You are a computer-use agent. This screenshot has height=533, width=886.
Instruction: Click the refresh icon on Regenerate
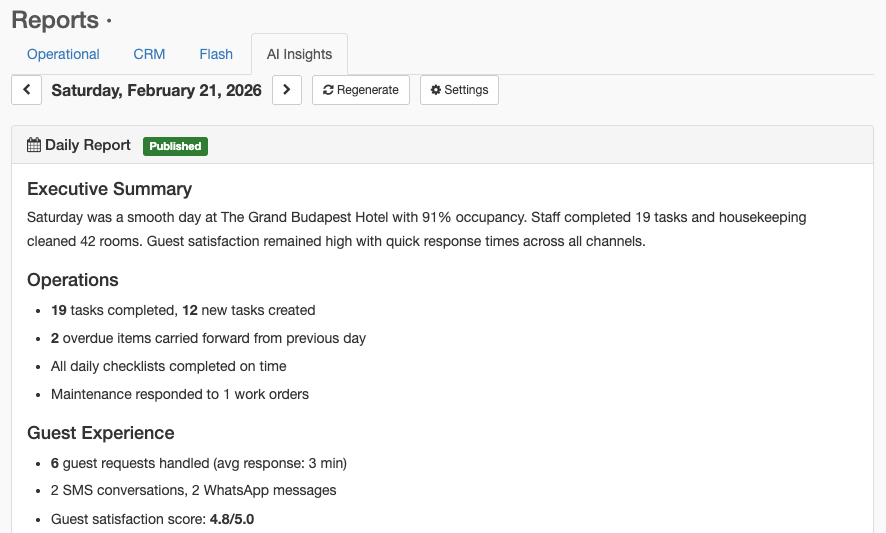(x=328, y=90)
